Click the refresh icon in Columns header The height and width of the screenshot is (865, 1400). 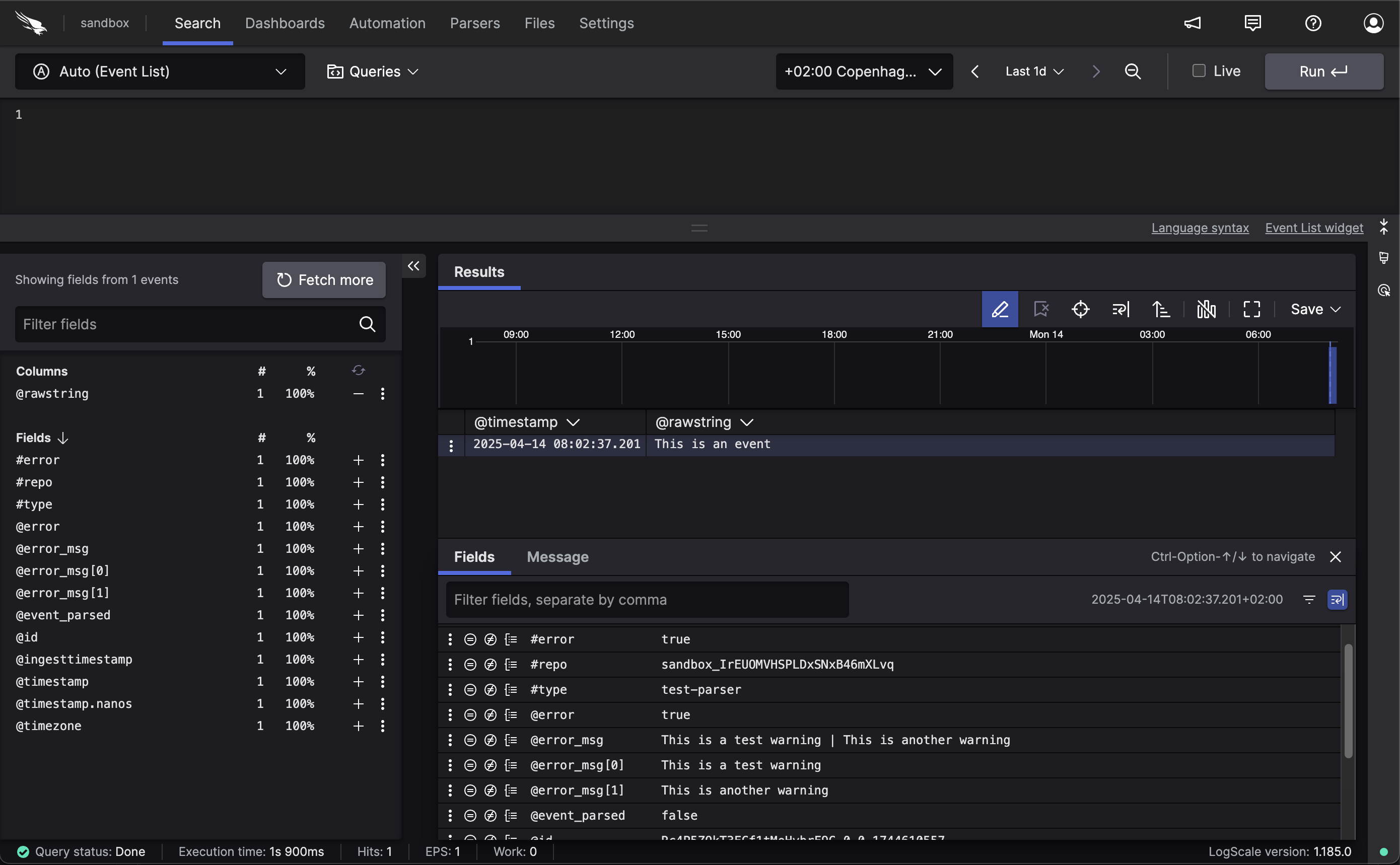pos(358,371)
